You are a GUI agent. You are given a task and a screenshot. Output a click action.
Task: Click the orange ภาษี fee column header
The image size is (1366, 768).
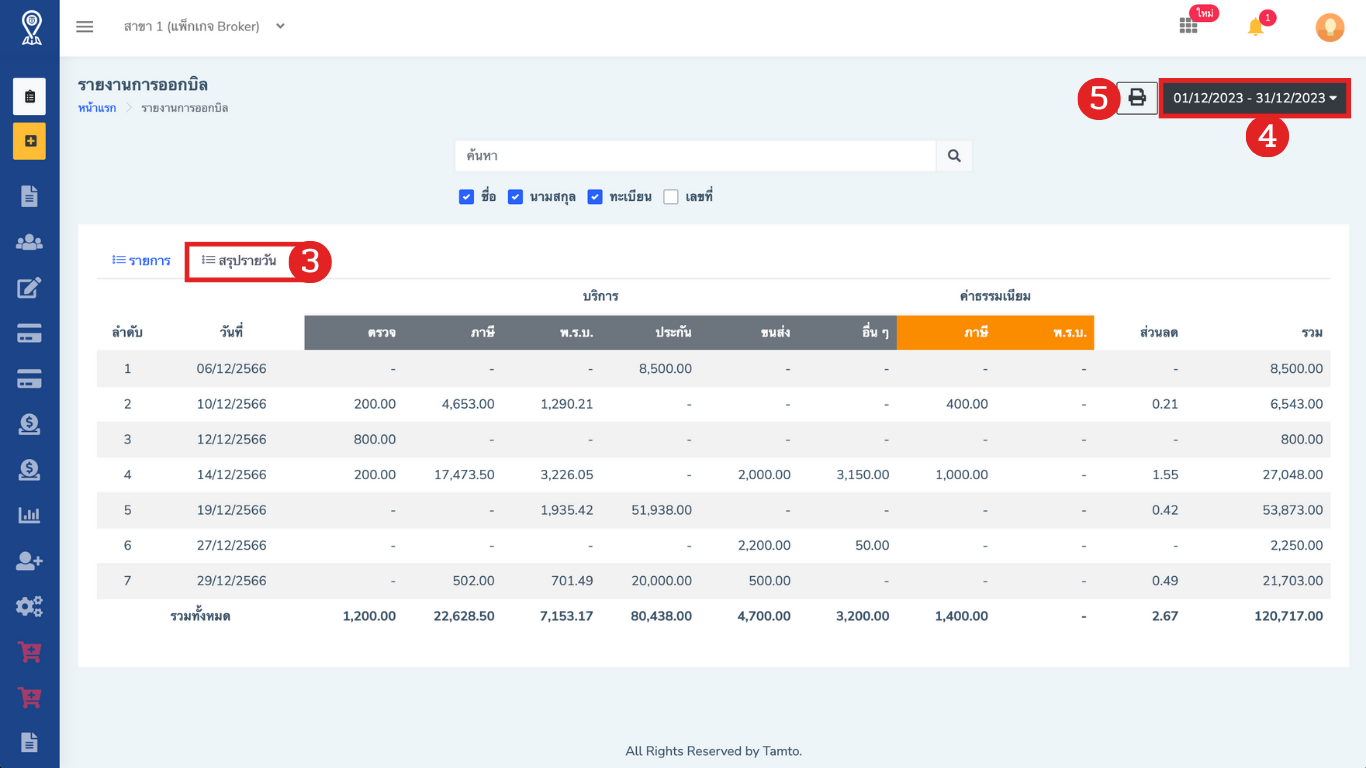point(976,333)
